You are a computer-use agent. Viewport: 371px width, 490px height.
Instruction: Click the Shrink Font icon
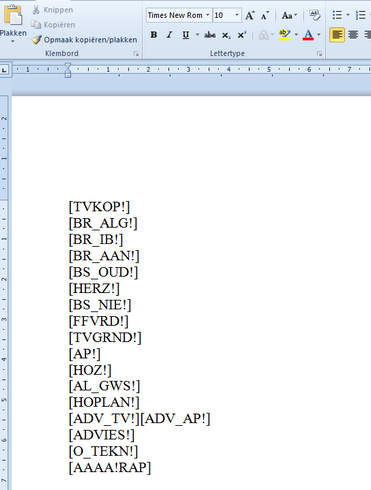click(x=265, y=15)
